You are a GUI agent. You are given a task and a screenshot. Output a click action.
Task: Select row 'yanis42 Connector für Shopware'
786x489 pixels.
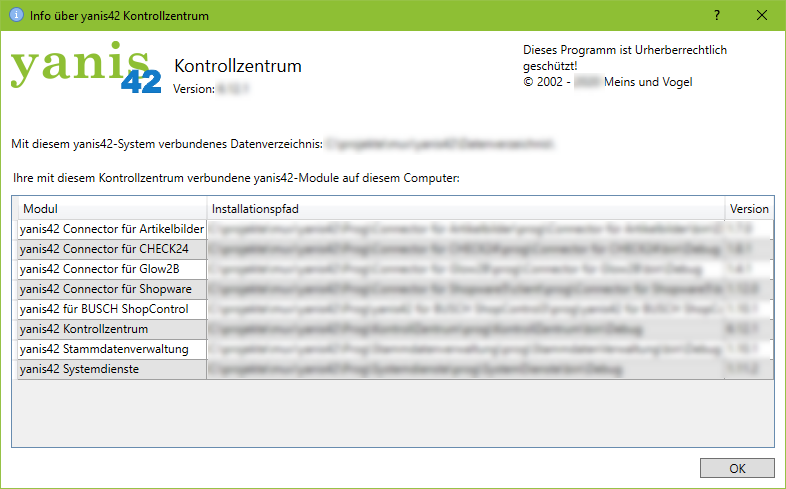click(x=396, y=289)
